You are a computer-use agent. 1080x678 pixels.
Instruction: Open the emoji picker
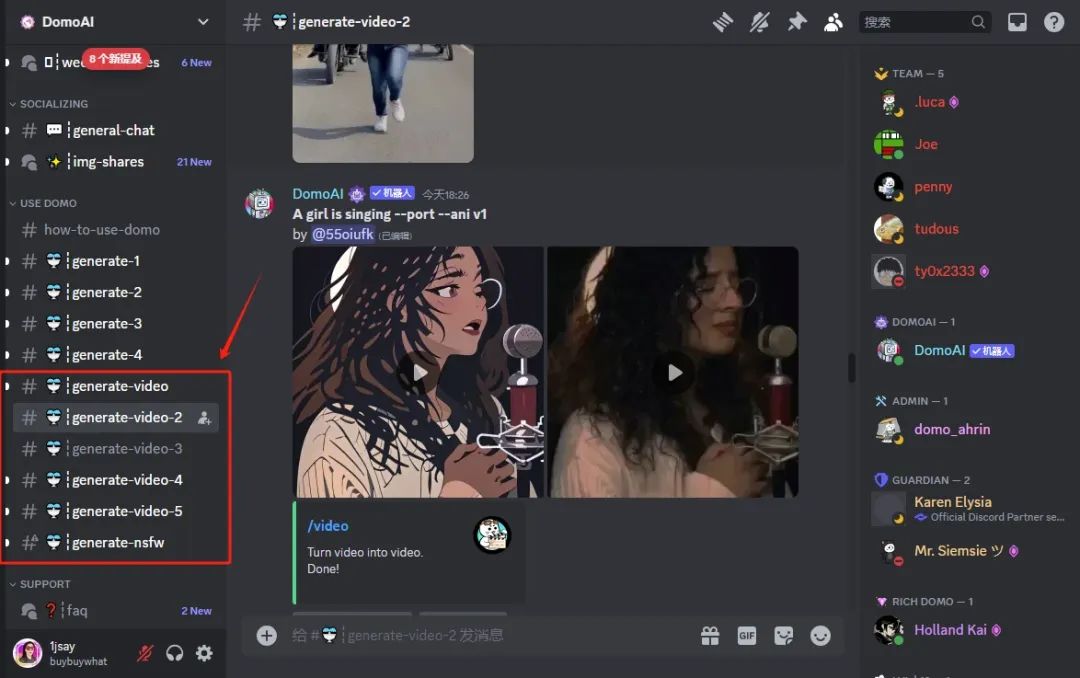(x=820, y=635)
